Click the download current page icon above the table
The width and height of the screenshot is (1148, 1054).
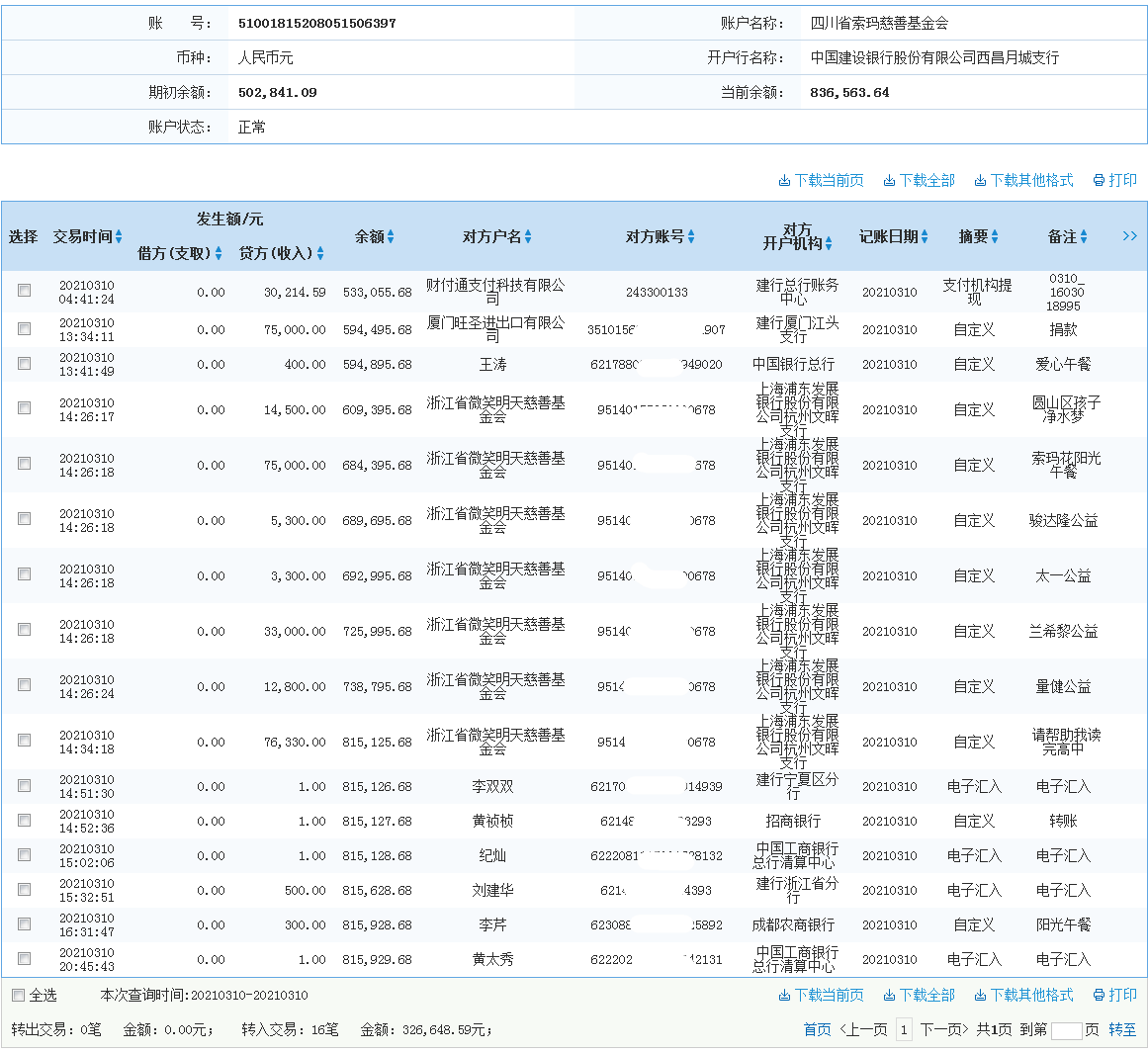point(821,180)
